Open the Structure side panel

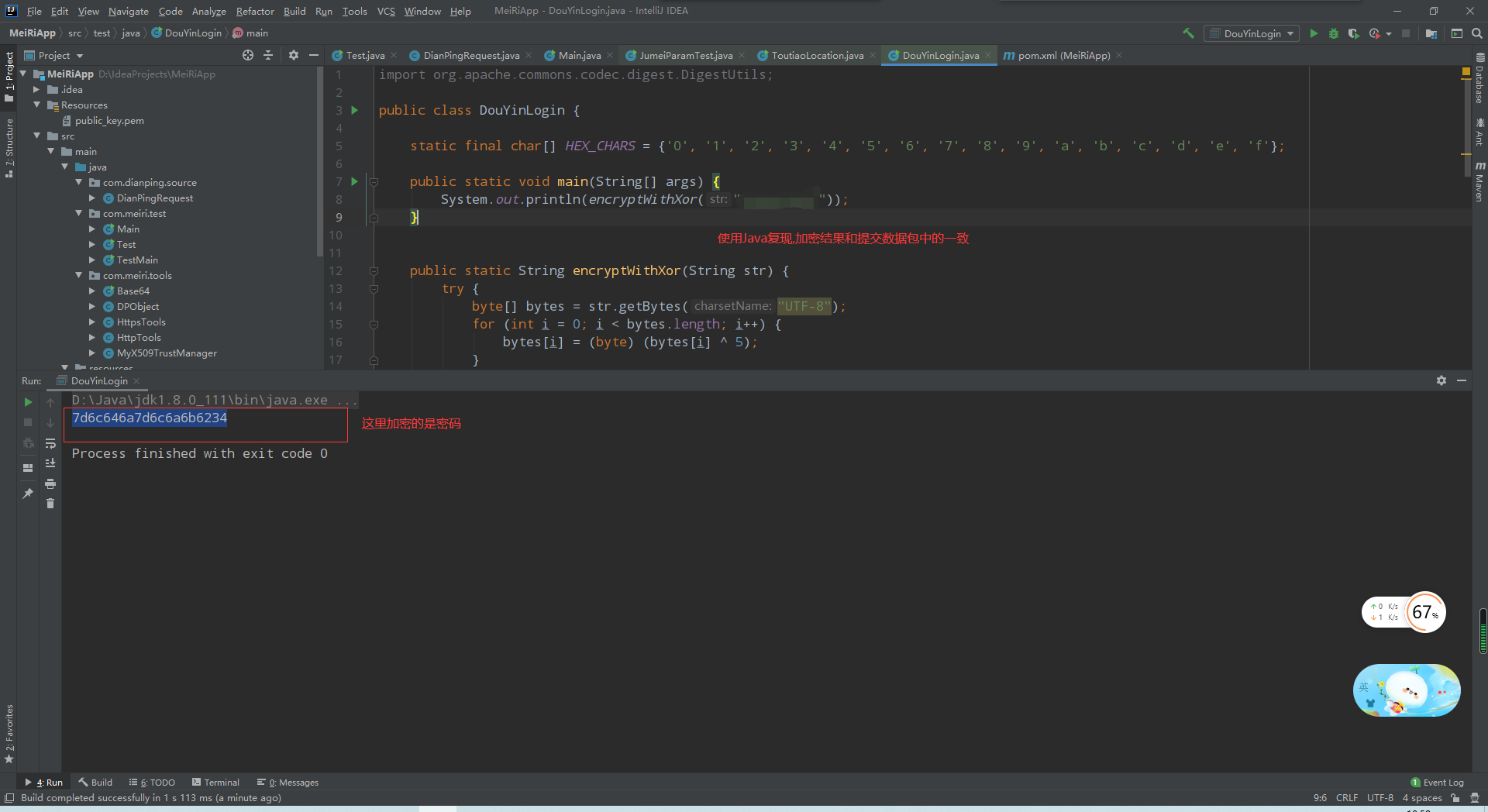pos(9,147)
